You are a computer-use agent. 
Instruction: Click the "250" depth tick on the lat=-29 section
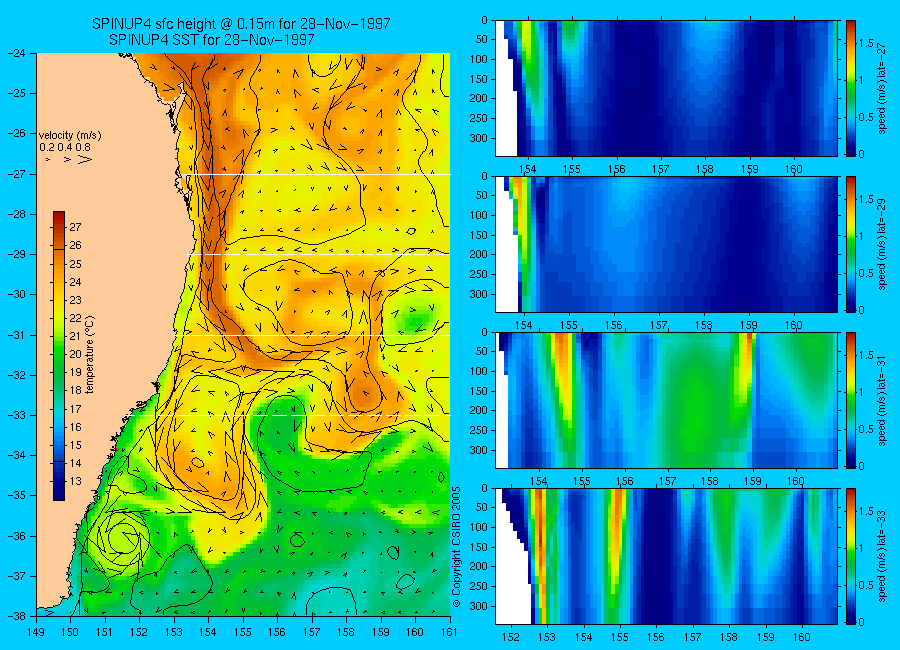(x=478, y=274)
